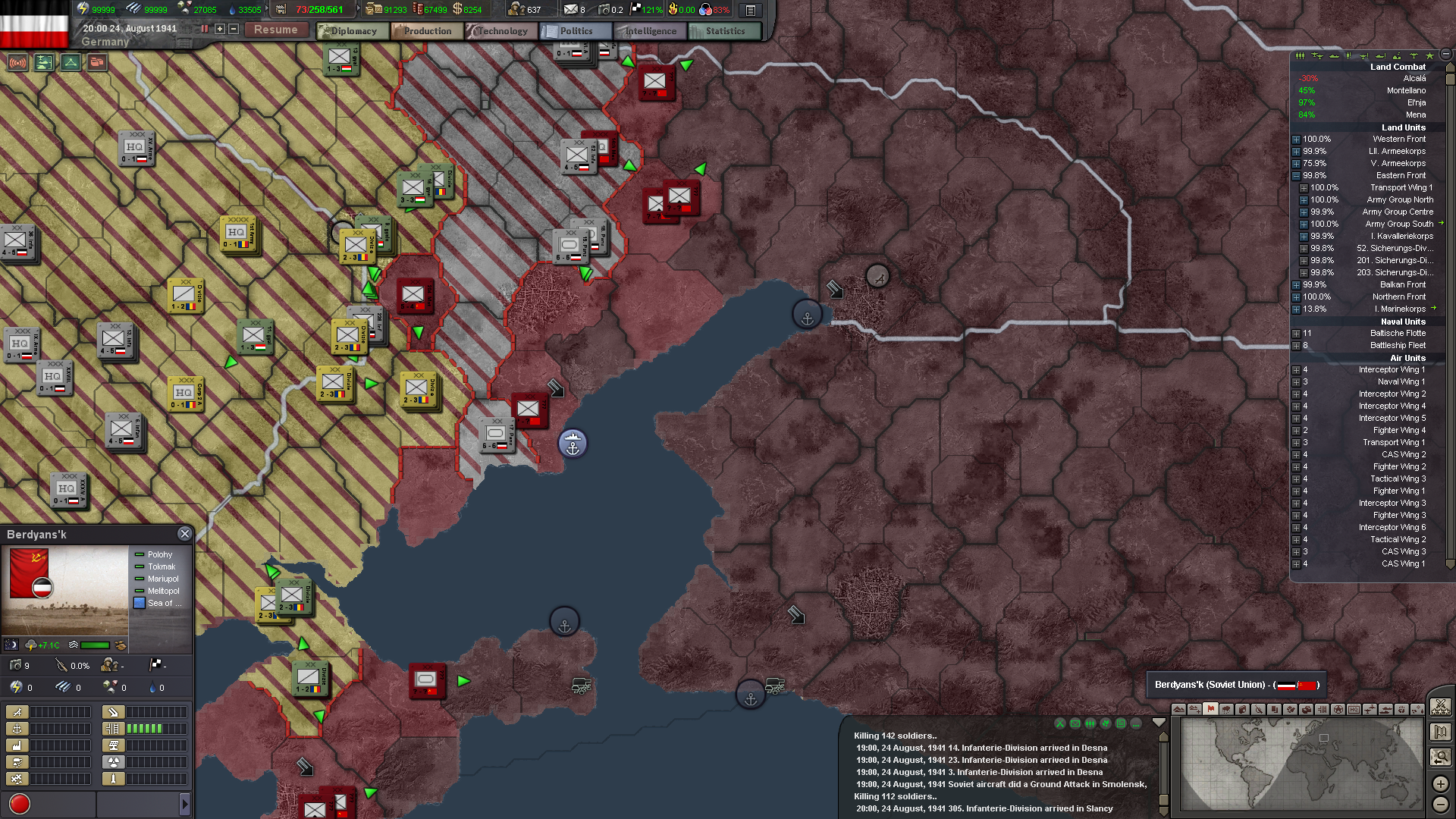Open the Technology tab
1456x819 pixels.
(501, 31)
